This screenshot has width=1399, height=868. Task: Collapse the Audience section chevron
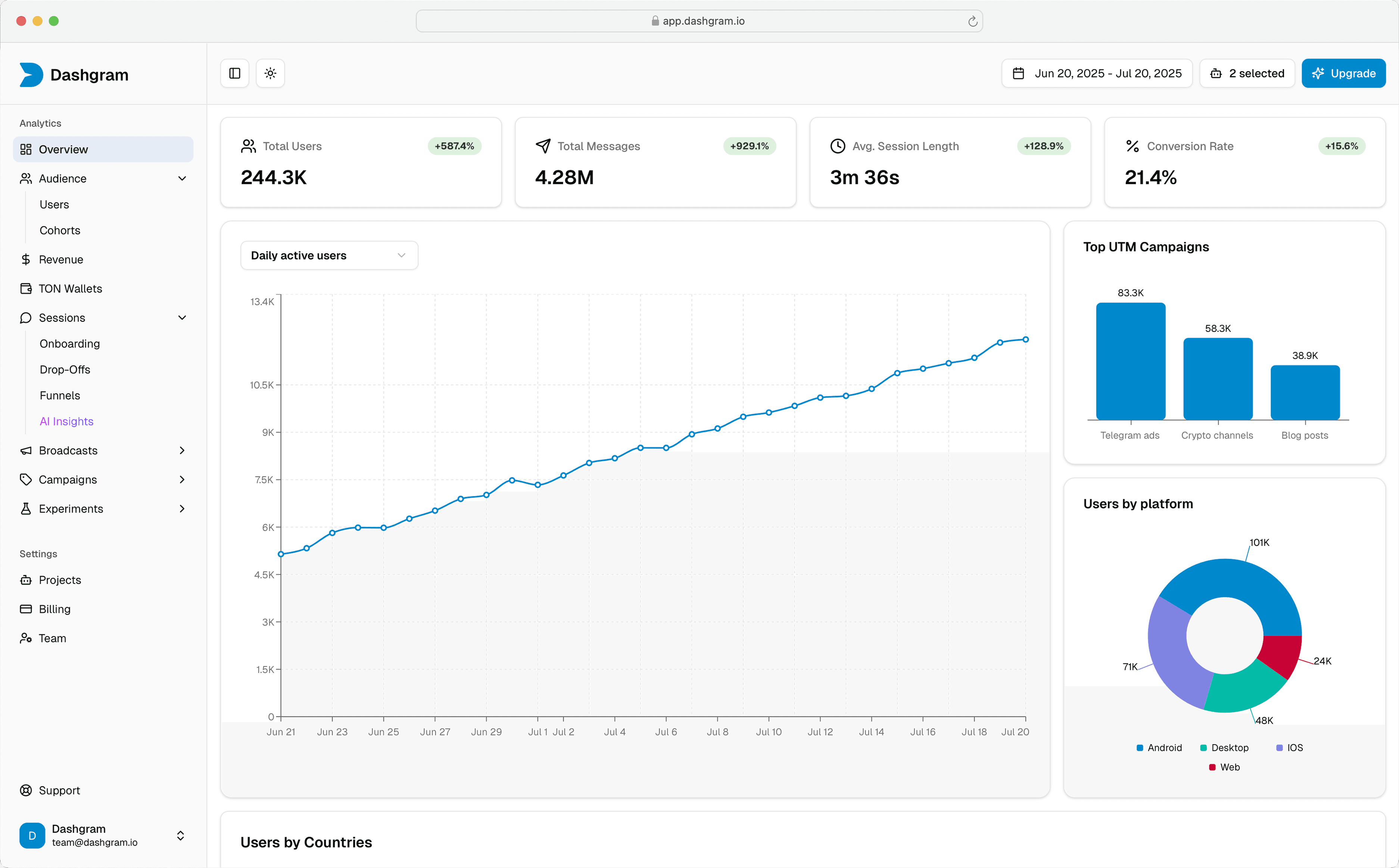182,178
